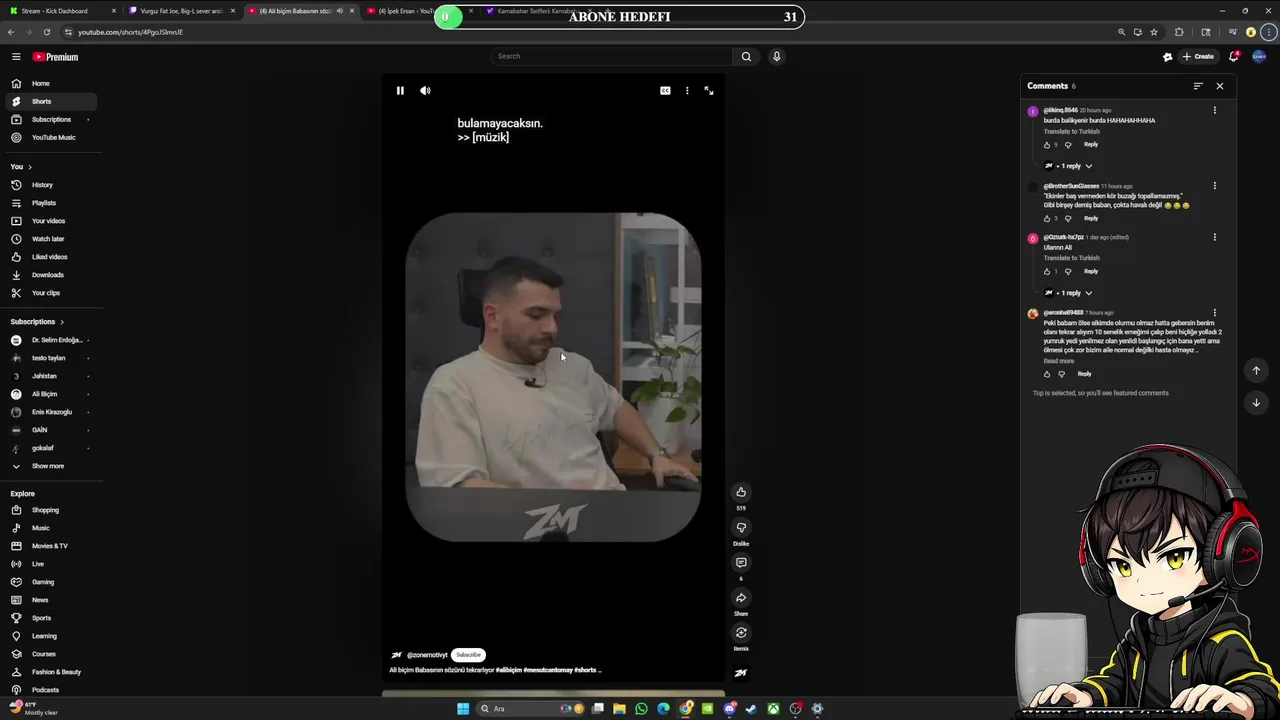1280x720 pixels.
Task: Subscribe to @zonemotivyt channel
Action: (468, 655)
